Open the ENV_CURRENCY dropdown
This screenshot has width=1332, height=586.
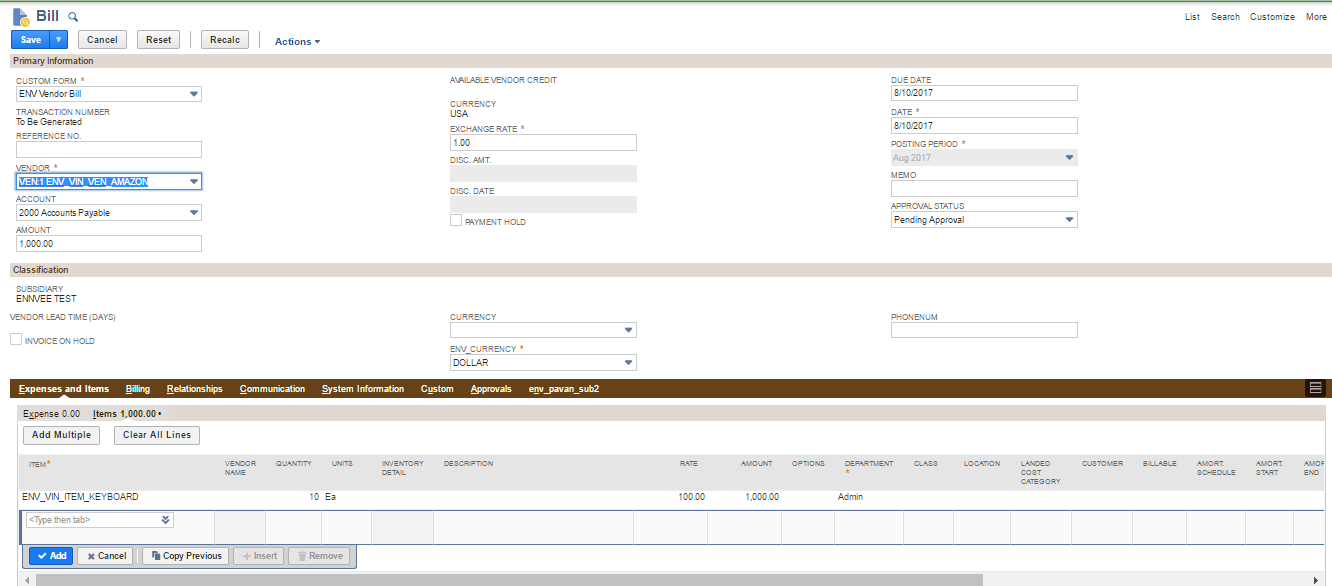pos(629,362)
